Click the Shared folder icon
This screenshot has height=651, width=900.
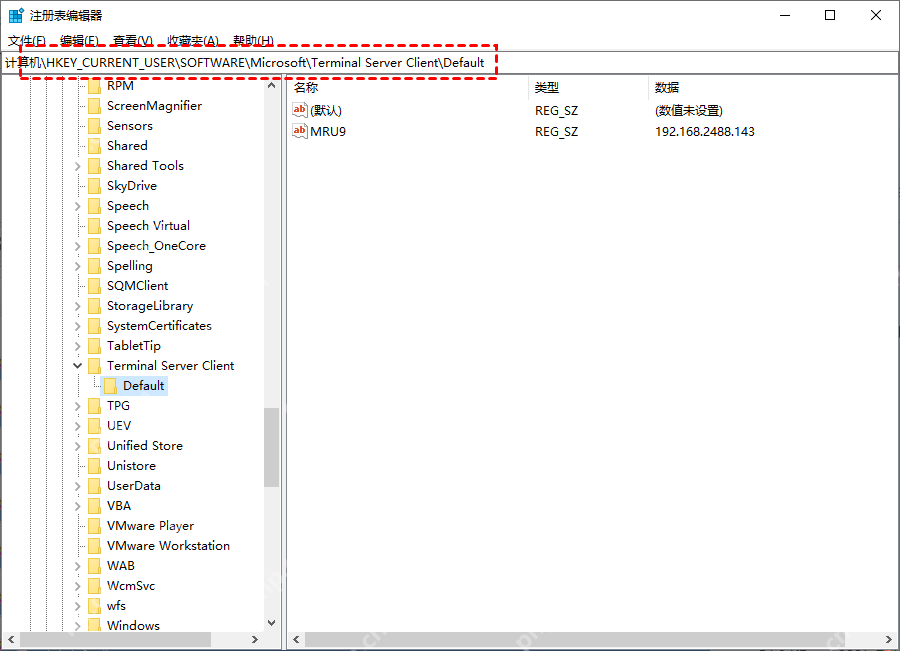pos(95,146)
